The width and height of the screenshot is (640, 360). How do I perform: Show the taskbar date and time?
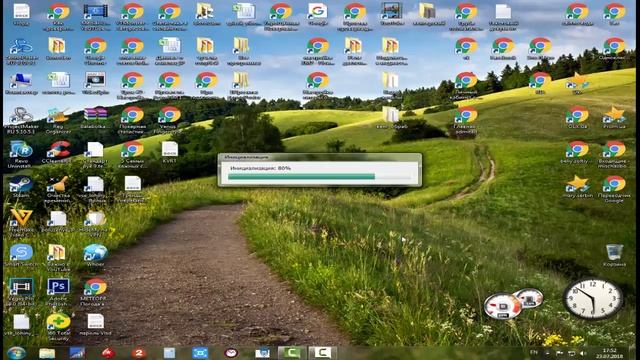[x=609, y=353]
